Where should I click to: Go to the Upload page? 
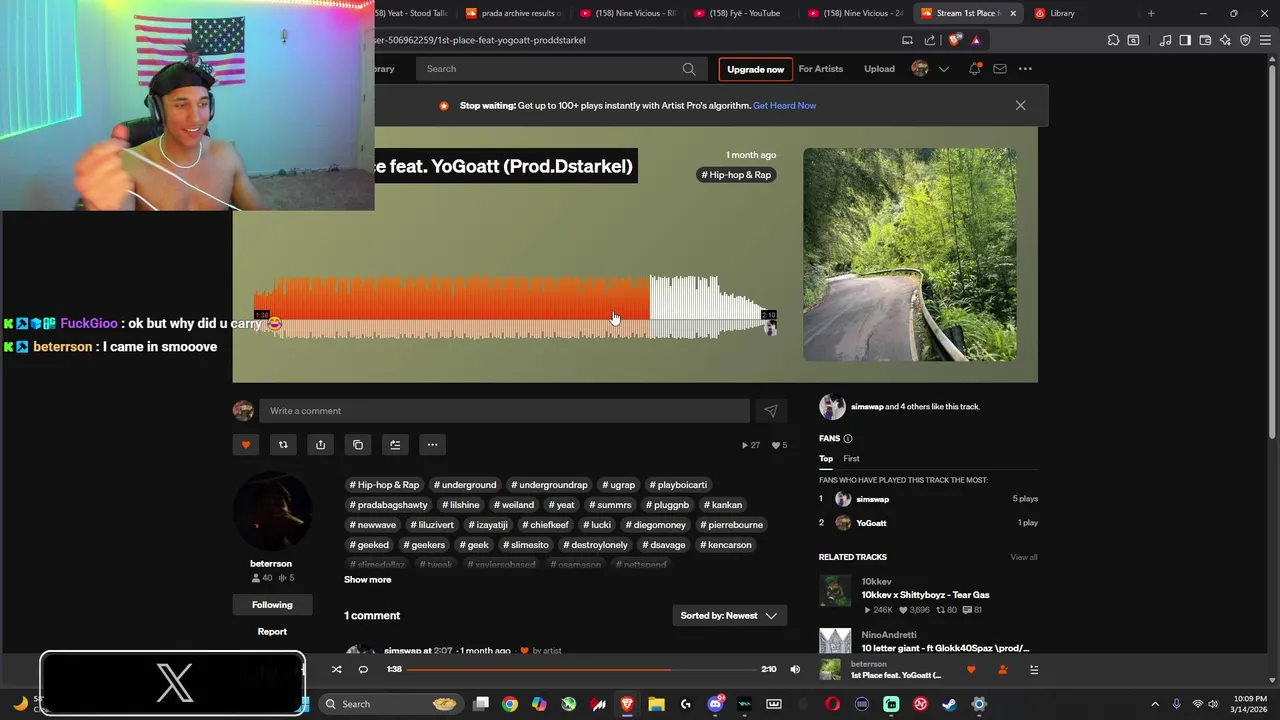coord(879,69)
